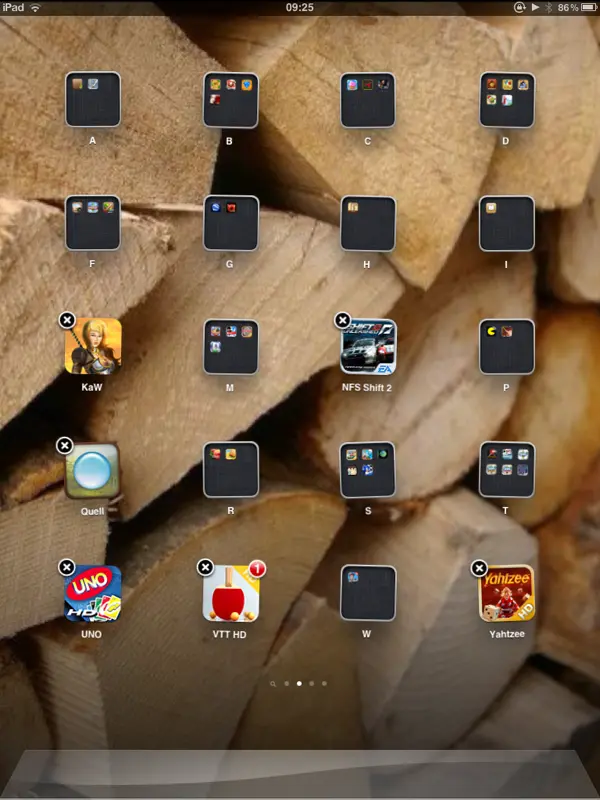Tap the battery percentage in status bar

(569, 7)
